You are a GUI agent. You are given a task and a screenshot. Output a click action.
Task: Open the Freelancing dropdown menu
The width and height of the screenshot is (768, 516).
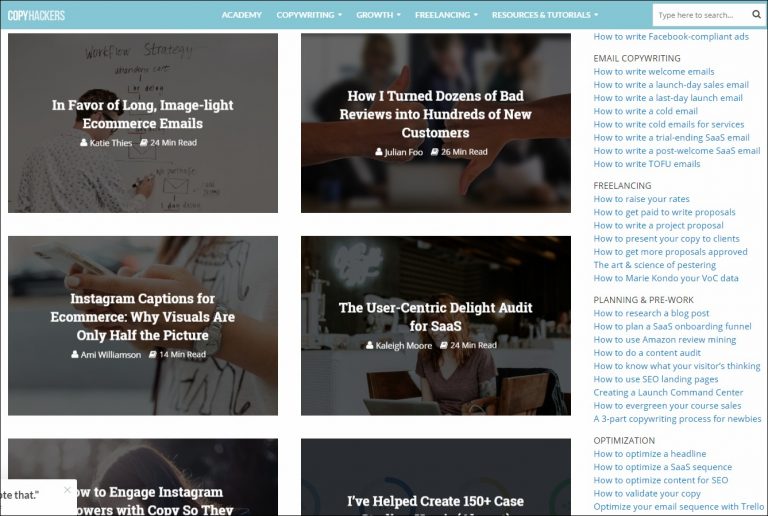[x=446, y=15]
